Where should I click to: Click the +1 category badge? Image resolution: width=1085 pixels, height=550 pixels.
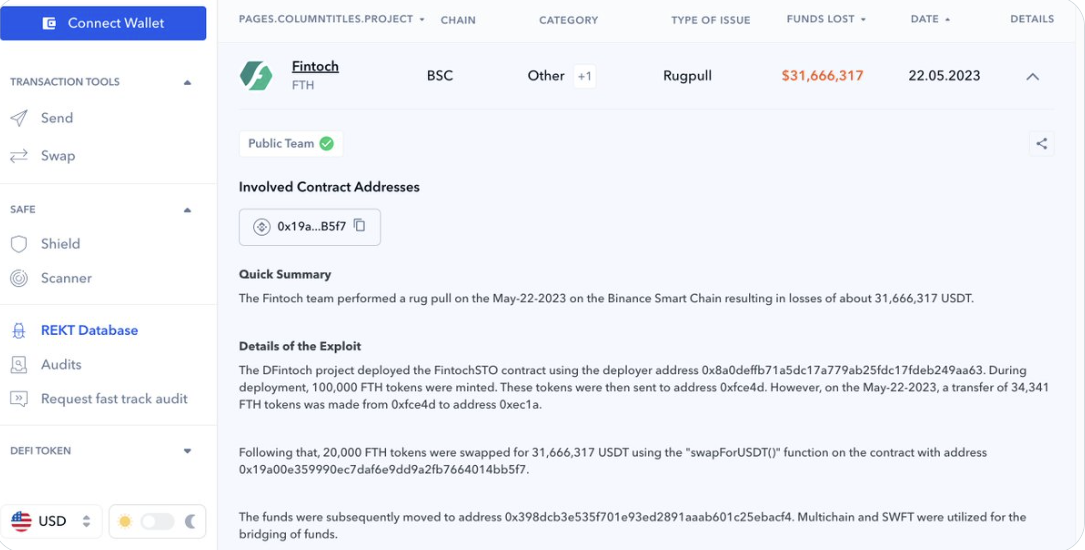coord(585,76)
